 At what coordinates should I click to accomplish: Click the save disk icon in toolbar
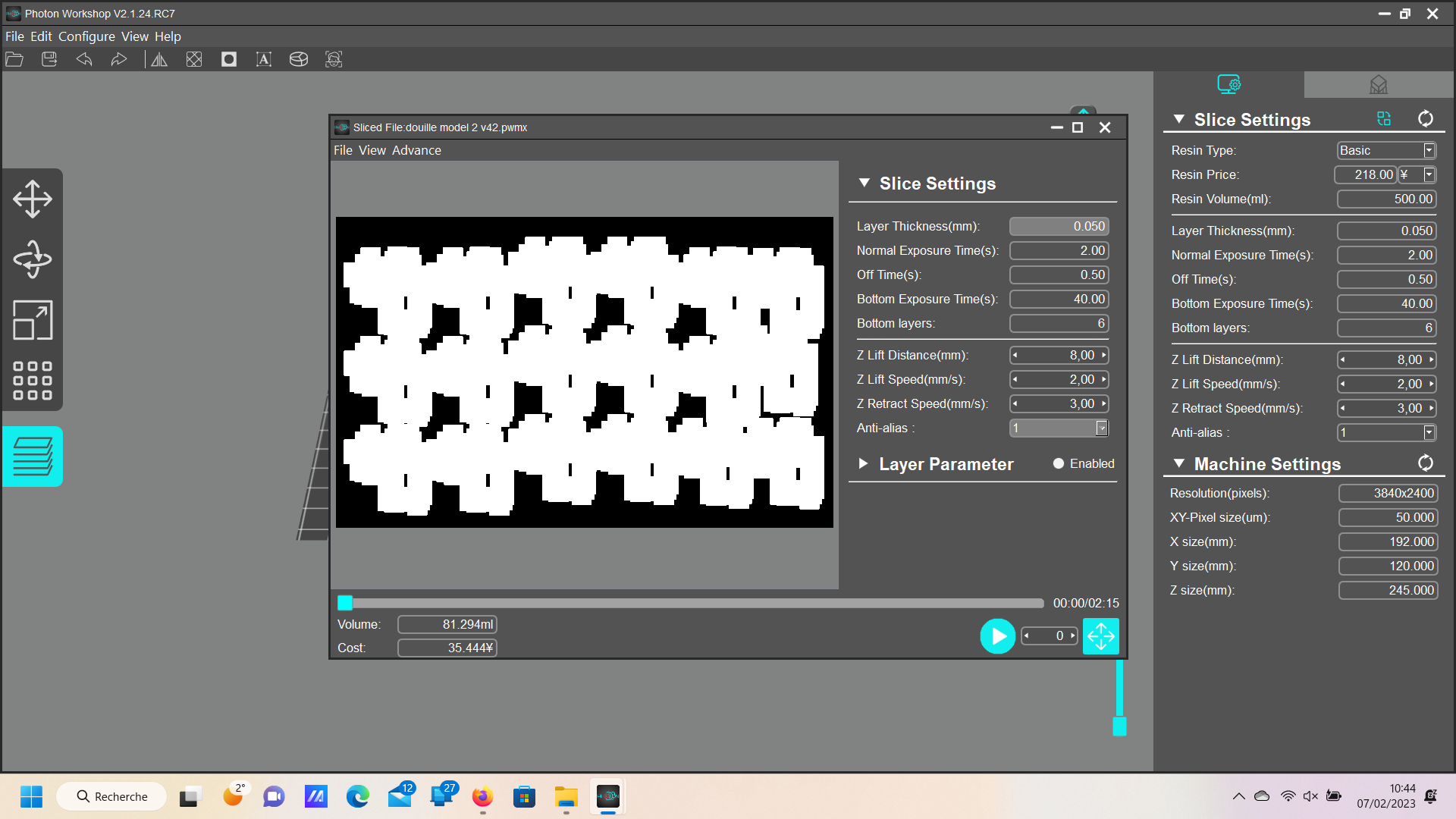(49, 59)
